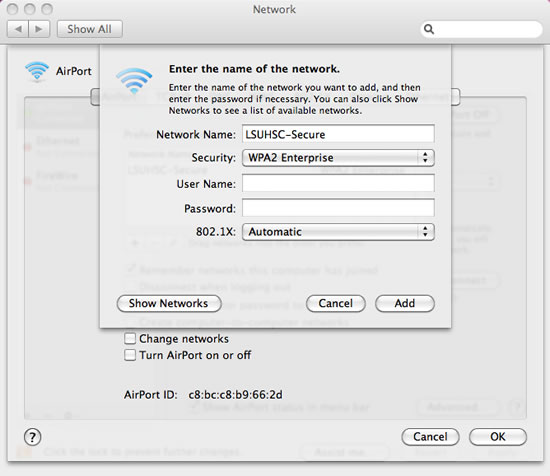
Task: Cancel the add network dialog sheet
Action: tap(336, 303)
